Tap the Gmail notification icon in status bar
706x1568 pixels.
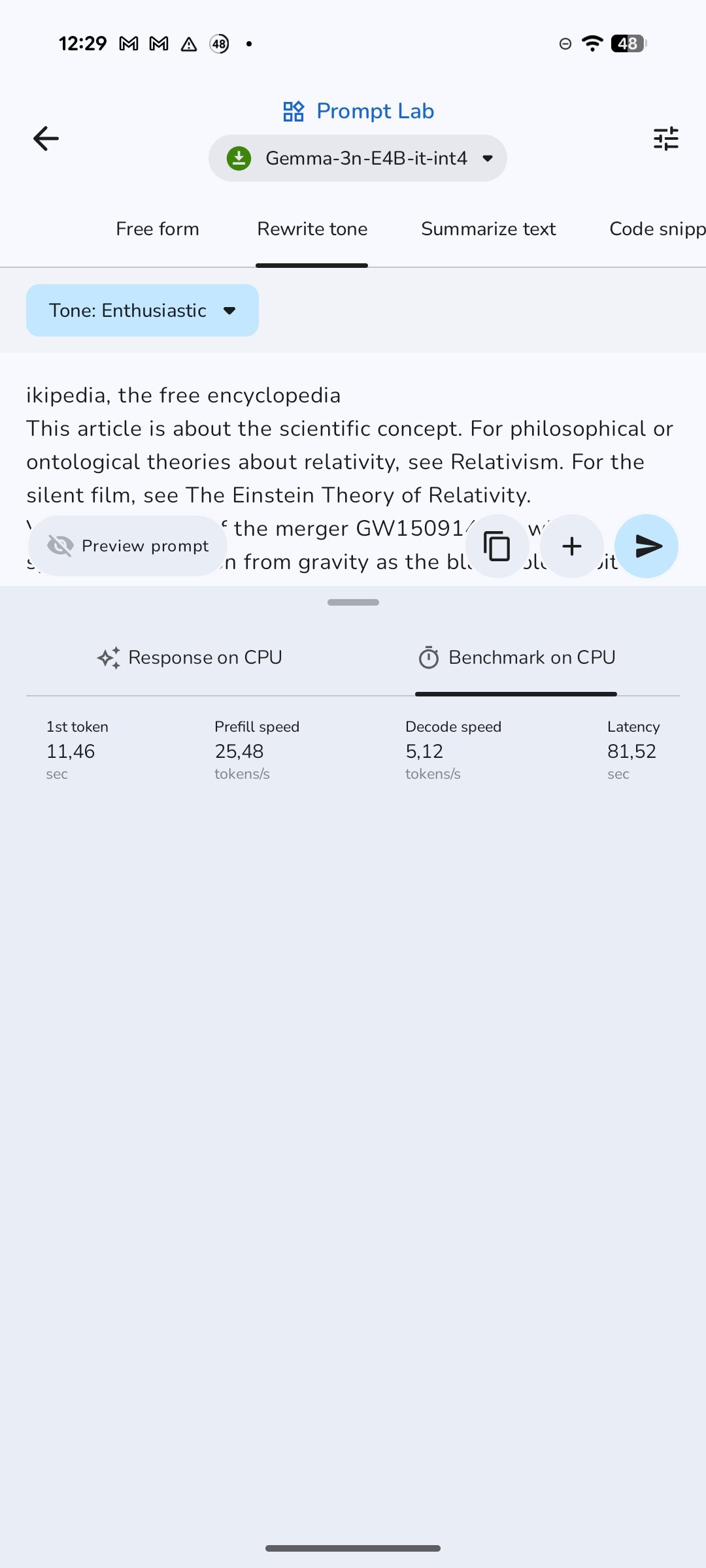tap(129, 44)
